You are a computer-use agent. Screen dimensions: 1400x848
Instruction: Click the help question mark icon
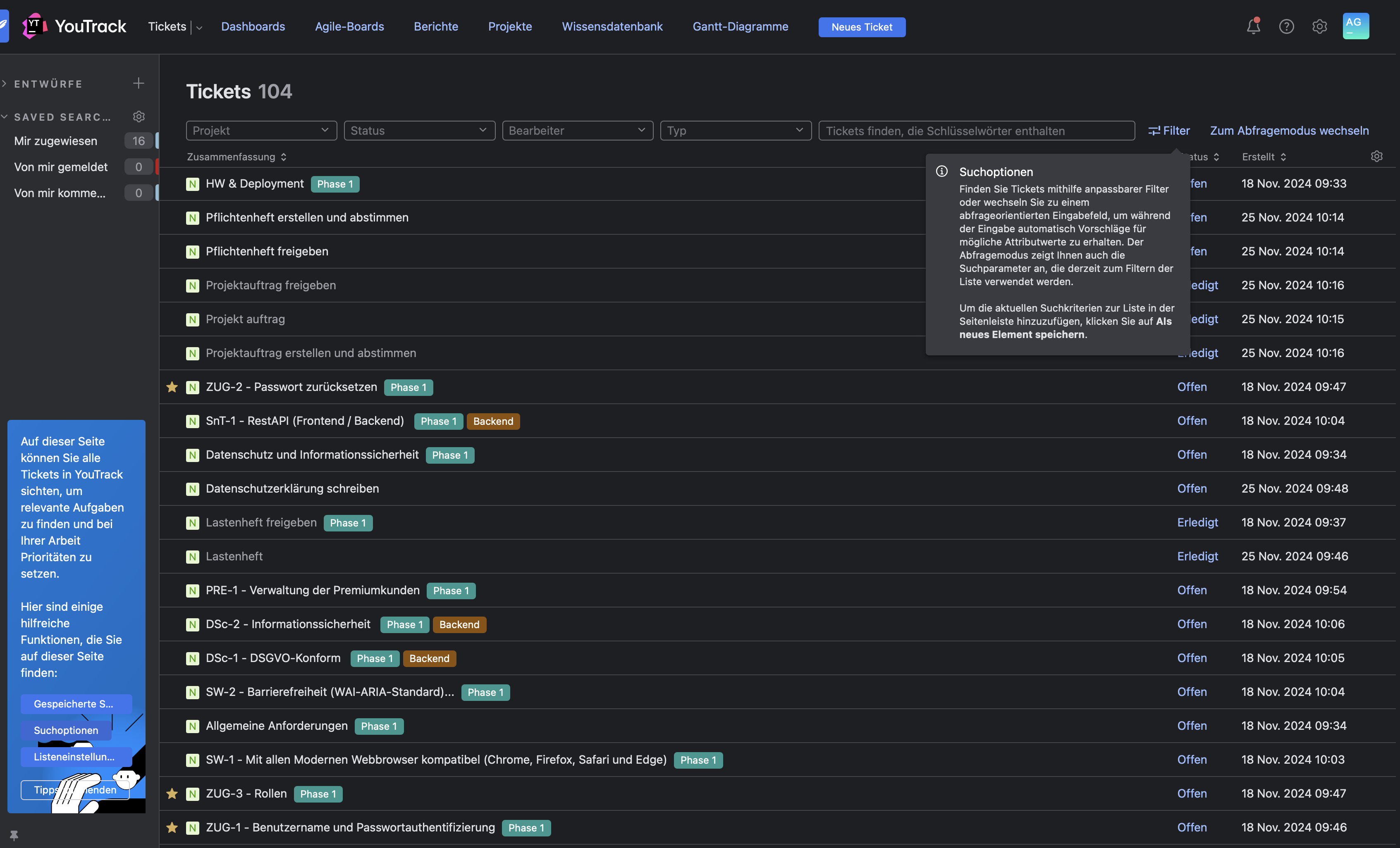click(x=1286, y=27)
